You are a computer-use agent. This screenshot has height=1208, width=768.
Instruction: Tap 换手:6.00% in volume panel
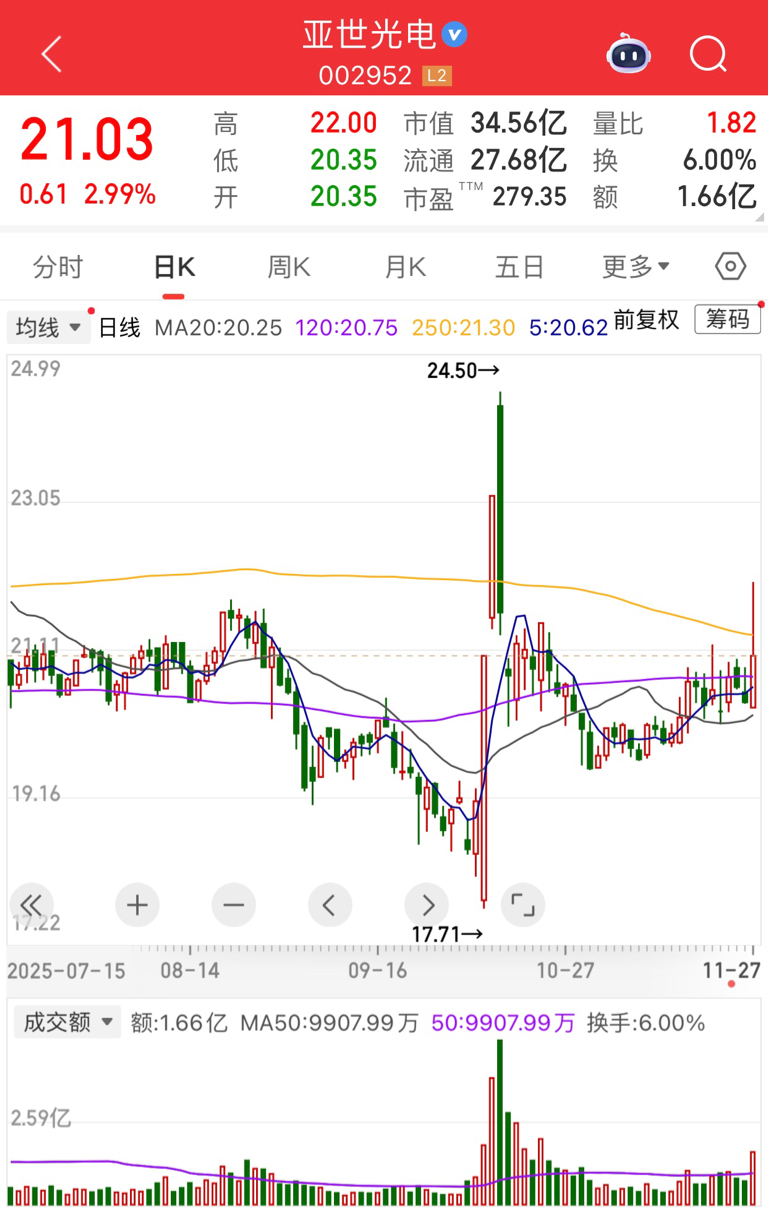click(646, 1023)
